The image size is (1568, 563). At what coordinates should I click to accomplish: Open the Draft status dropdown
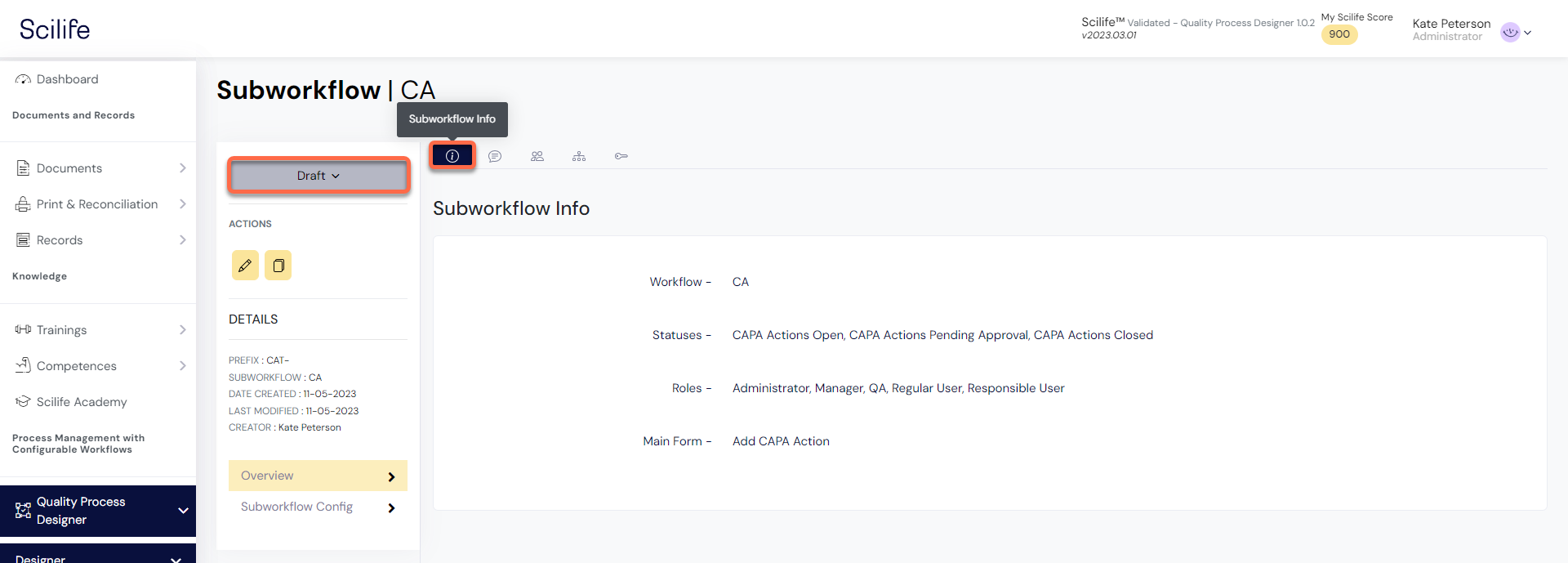pos(318,176)
